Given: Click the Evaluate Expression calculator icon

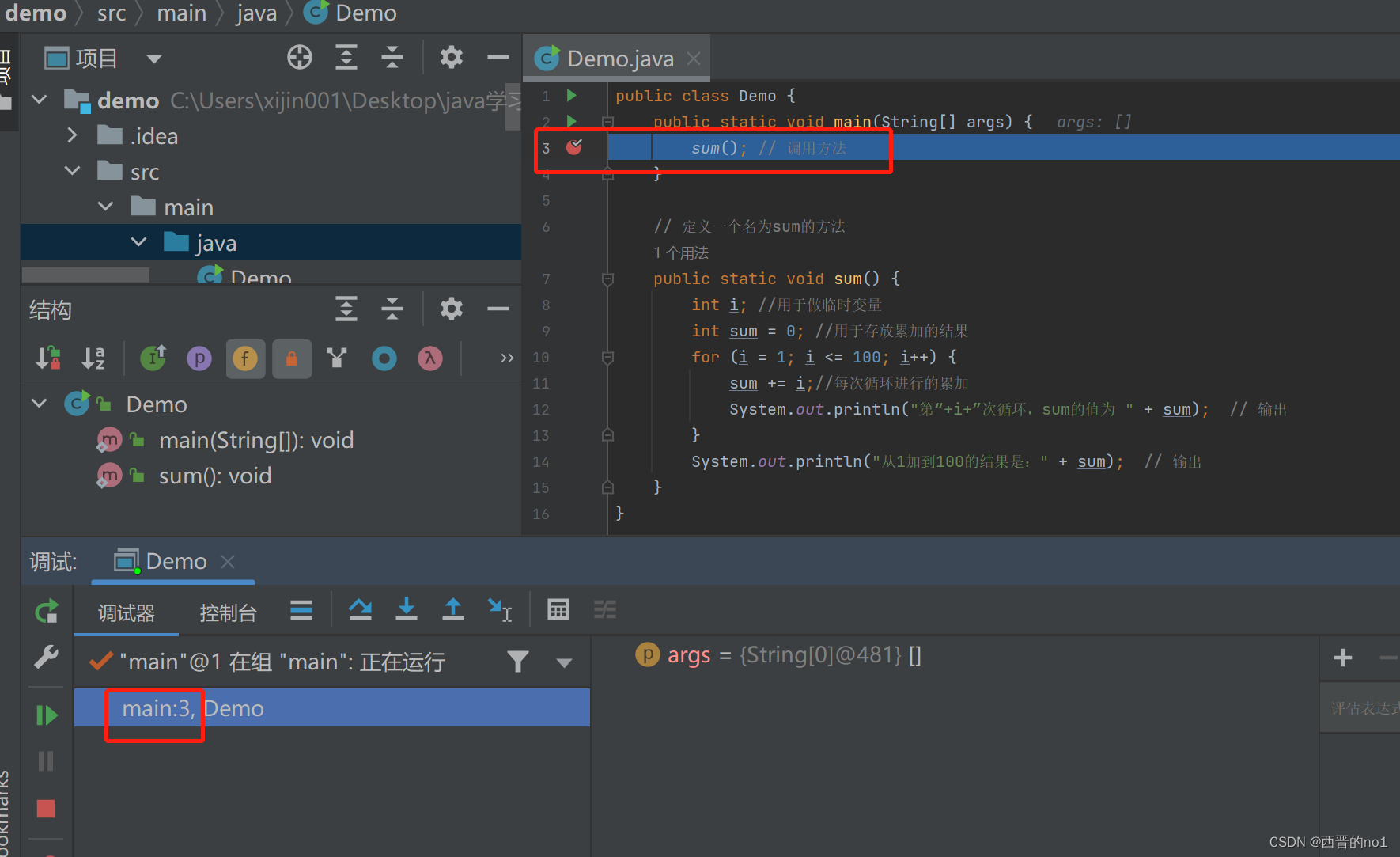Looking at the screenshot, I should click(x=558, y=609).
